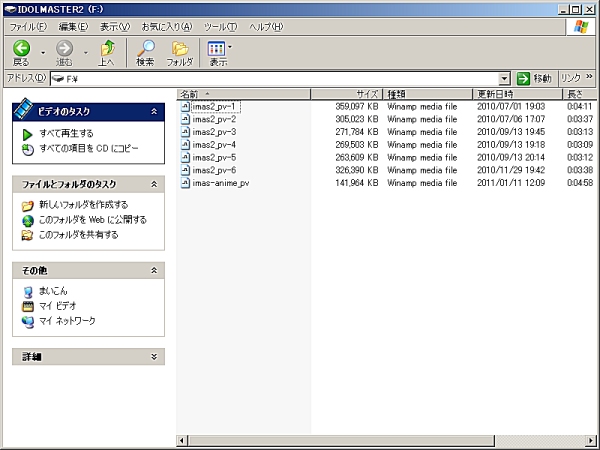Click すべての項目を CD にコピー link
Viewport: 600px width, 450px height.
click(x=89, y=148)
